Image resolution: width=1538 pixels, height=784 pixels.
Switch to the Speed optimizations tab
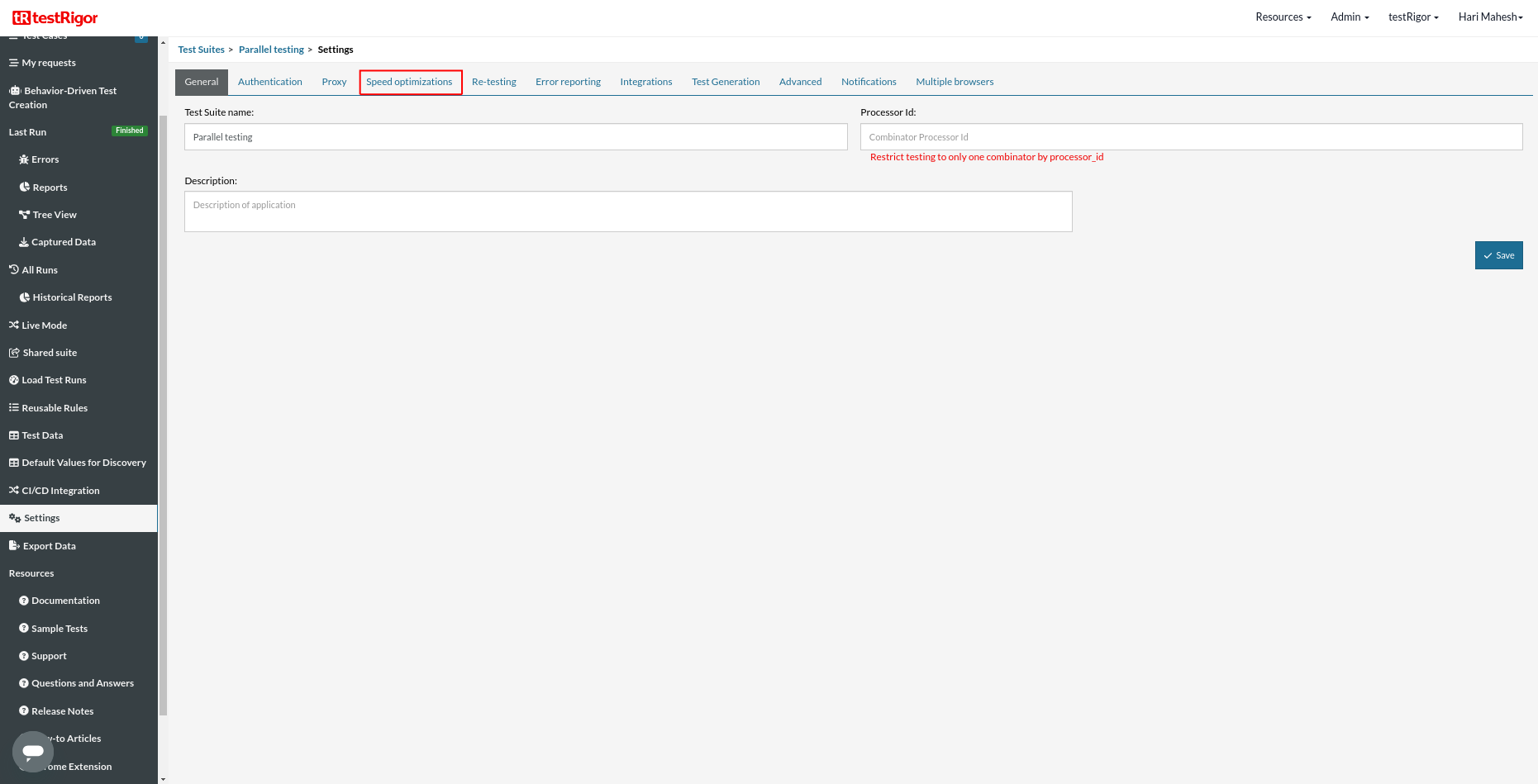(x=410, y=82)
